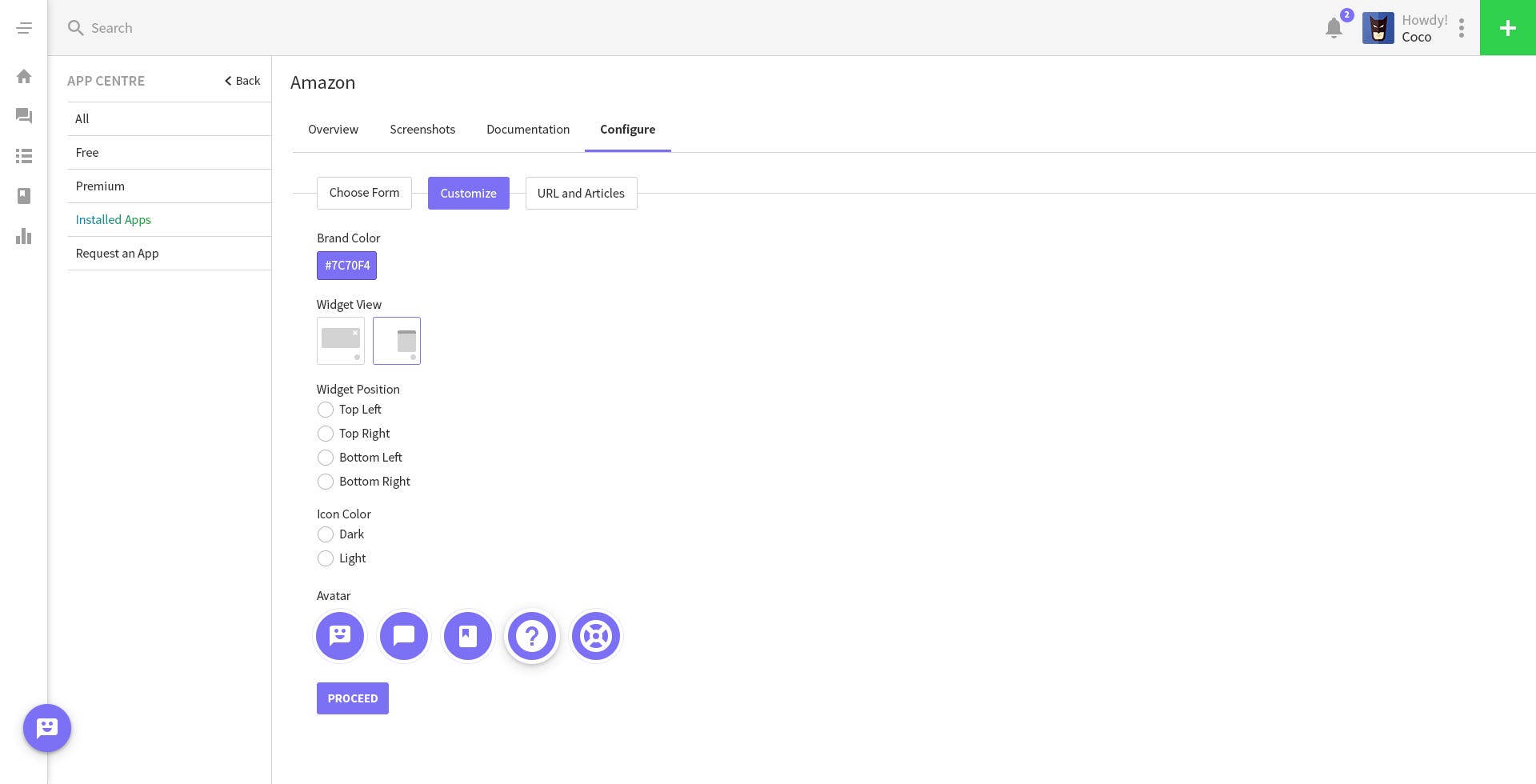Switch to the Screenshots tab

[x=422, y=130]
